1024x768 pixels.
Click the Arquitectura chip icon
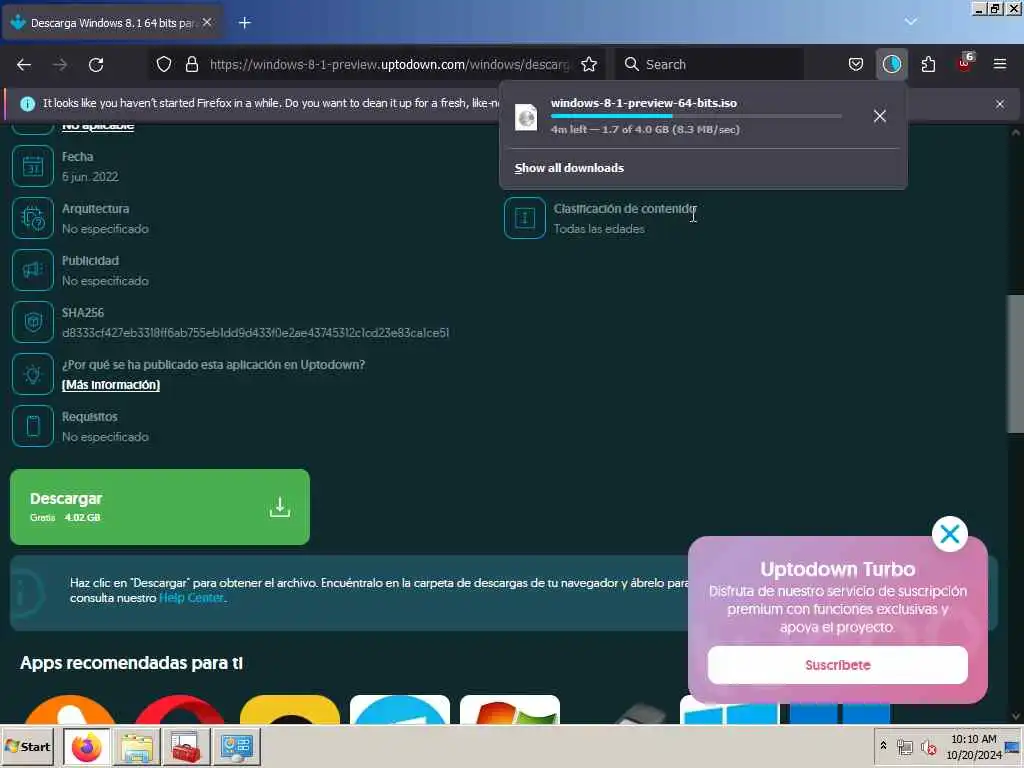[x=33, y=218]
